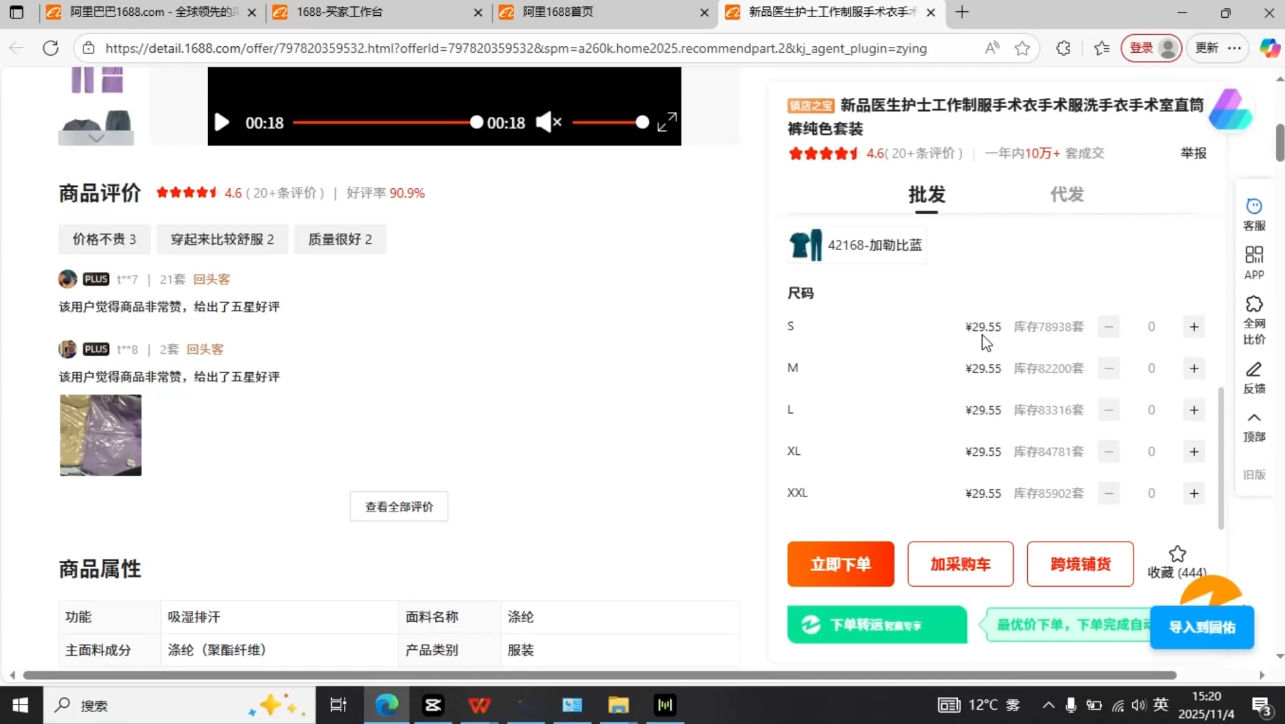Image resolution: width=1285 pixels, height=724 pixels.
Task: Play the product video
Action: (221, 122)
